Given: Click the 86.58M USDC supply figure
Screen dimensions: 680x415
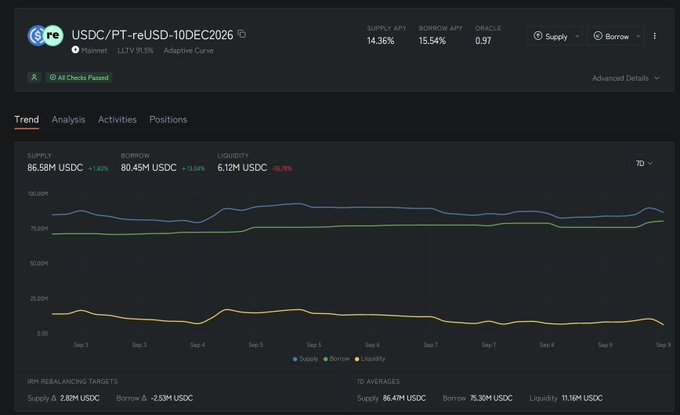Looking at the screenshot, I should coord(55,167).
